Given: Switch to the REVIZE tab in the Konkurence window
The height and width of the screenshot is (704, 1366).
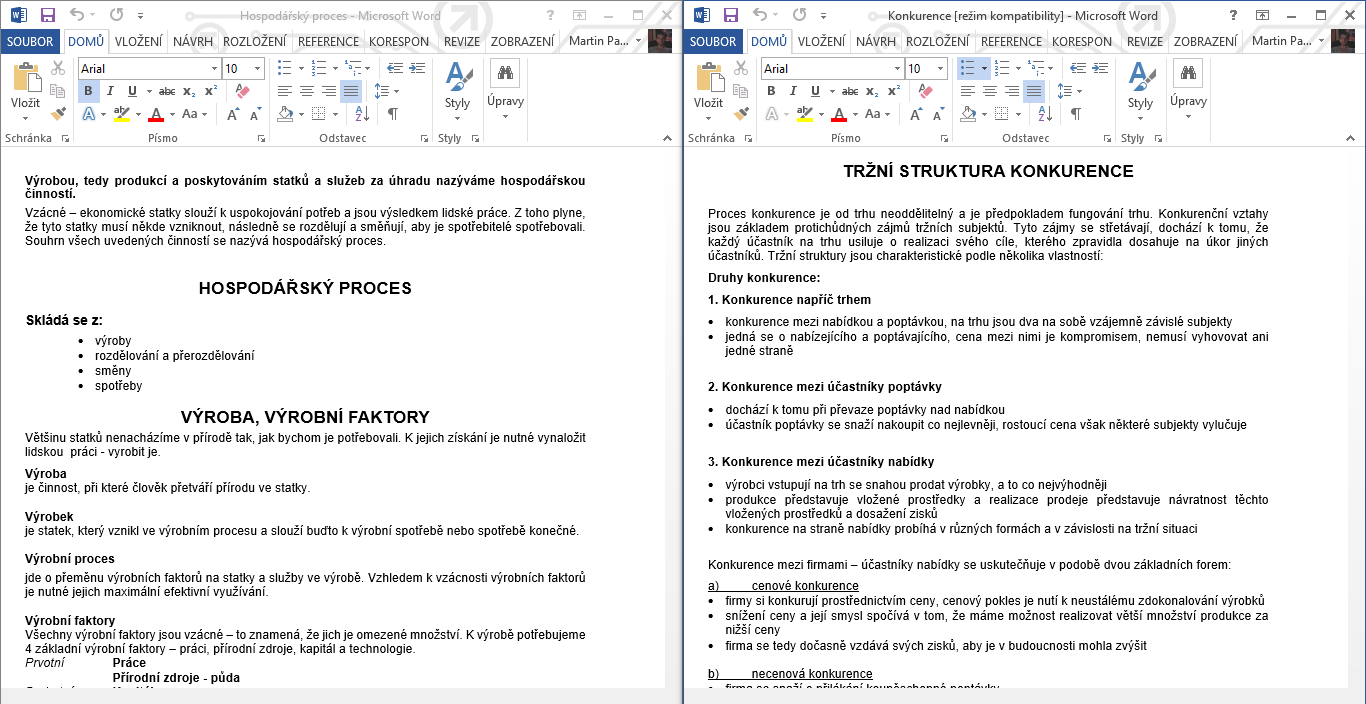Looking at the screenshot, I should (1144, 41).
